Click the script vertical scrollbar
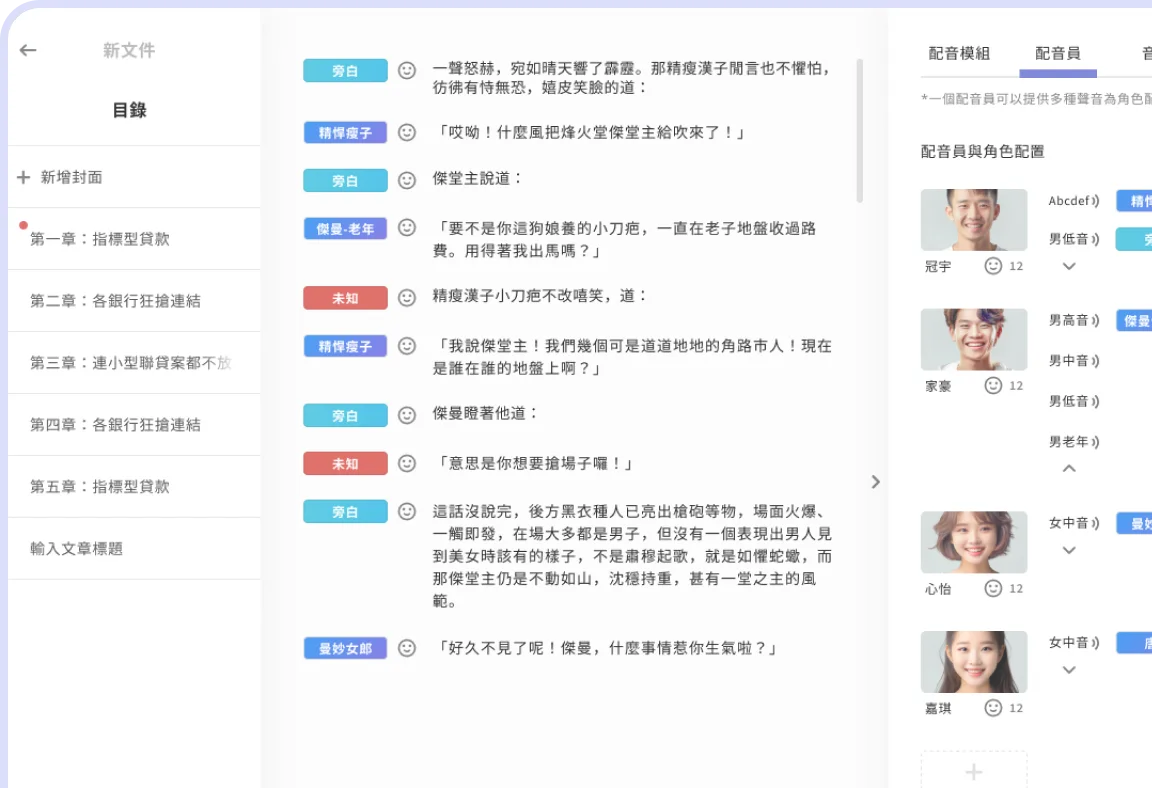 coord(860,130)
